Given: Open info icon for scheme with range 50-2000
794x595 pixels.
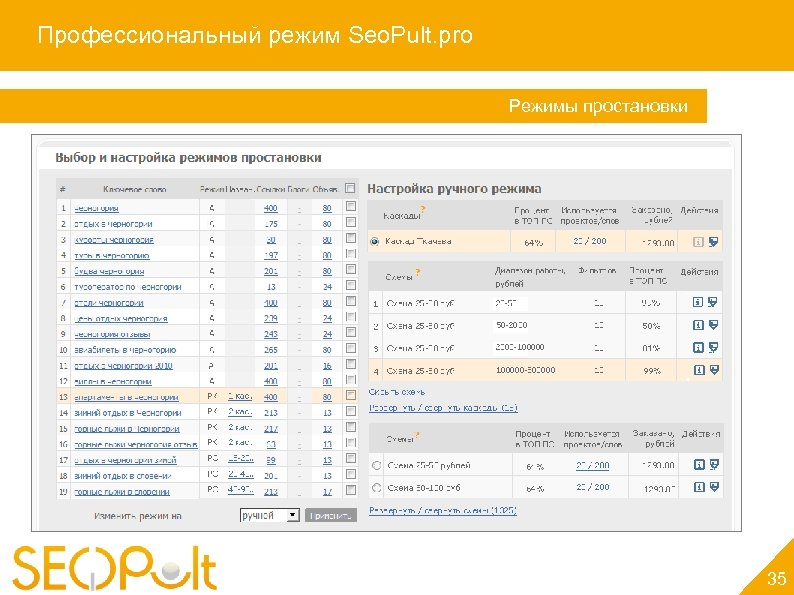Looking at the screenshot, I should [698, 325].
